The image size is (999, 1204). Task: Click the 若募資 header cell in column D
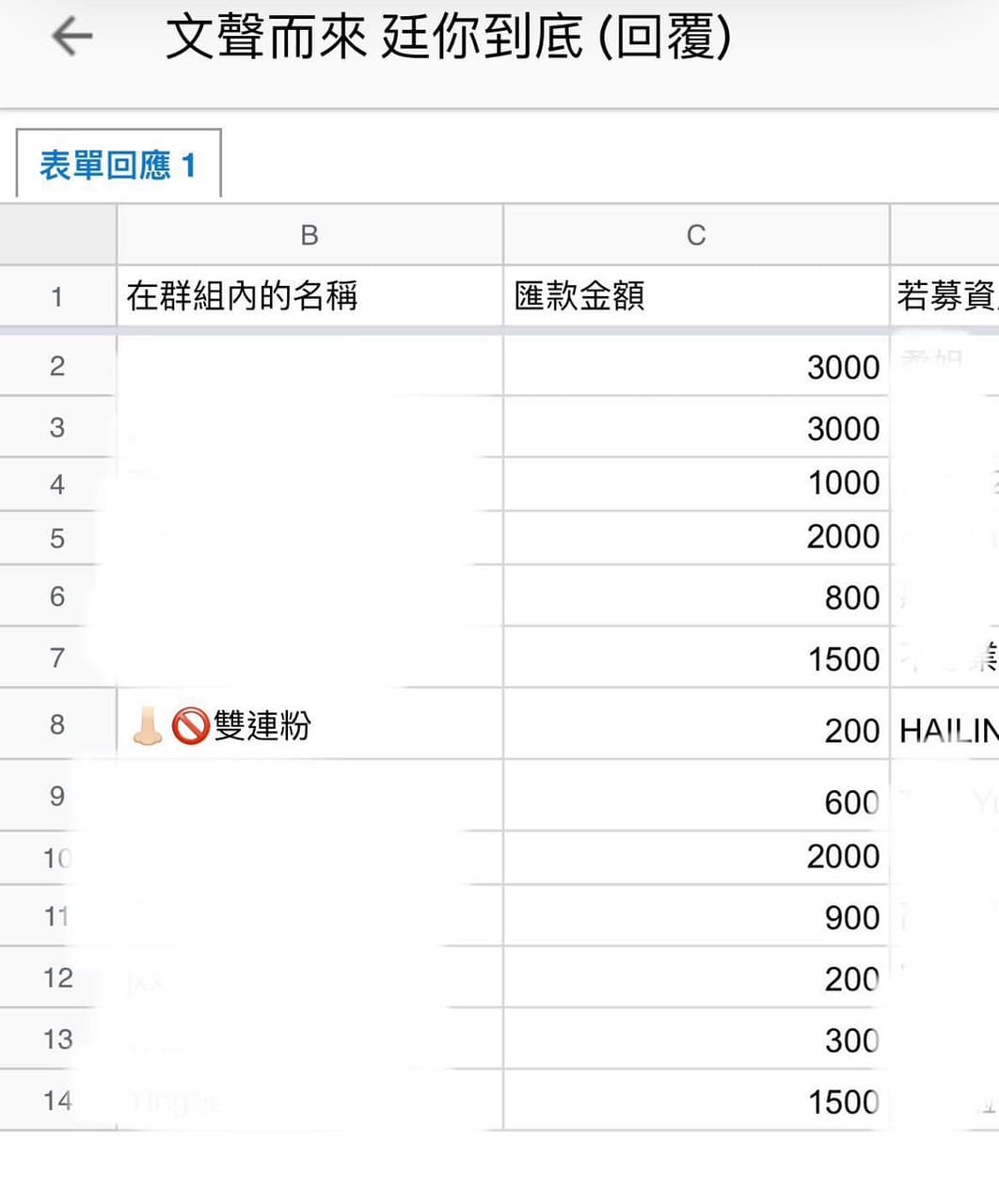(944, 296)
